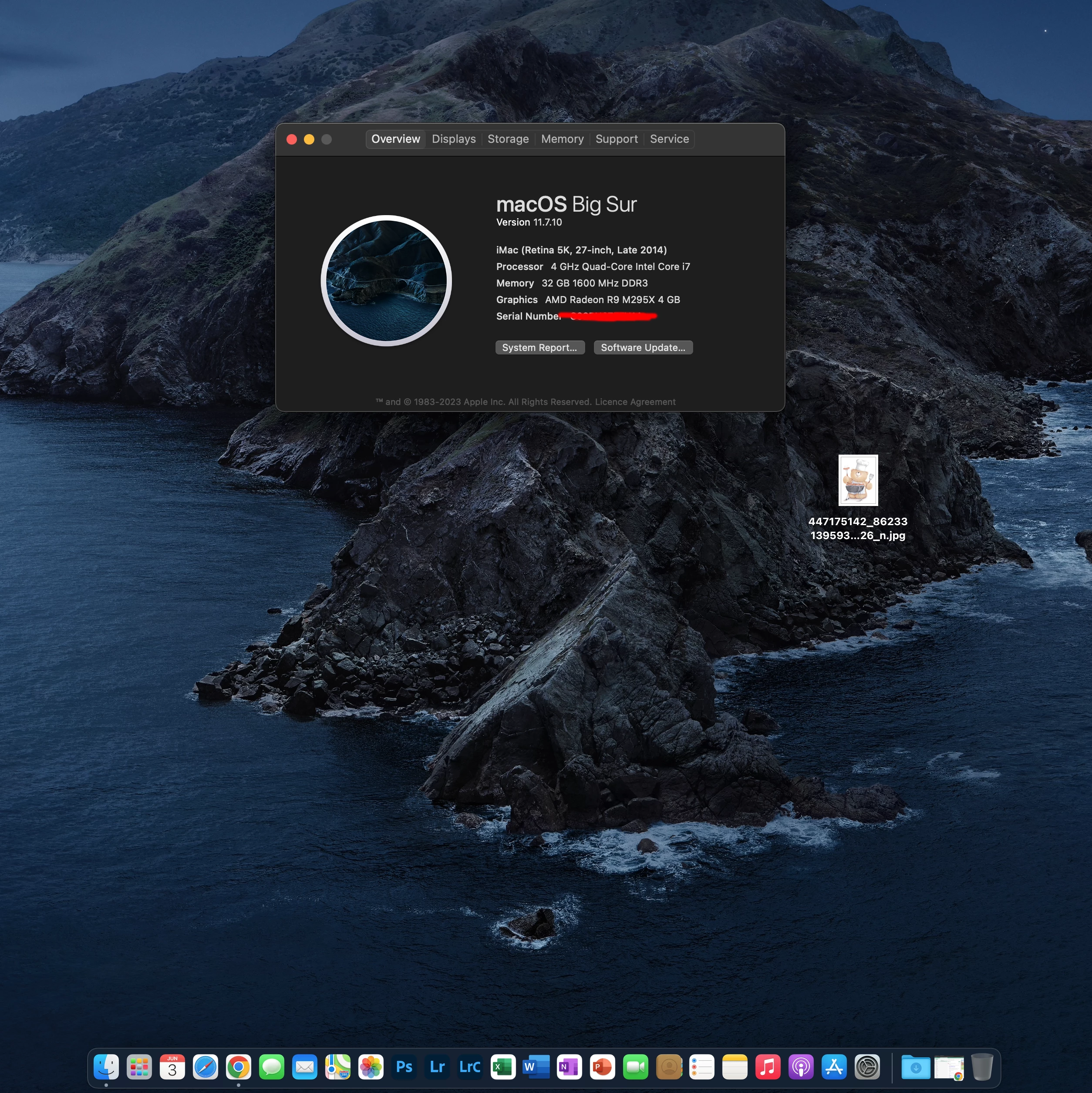
Task: Open Microsoft OneNote in the Dock
Action: click(569, 1067)
